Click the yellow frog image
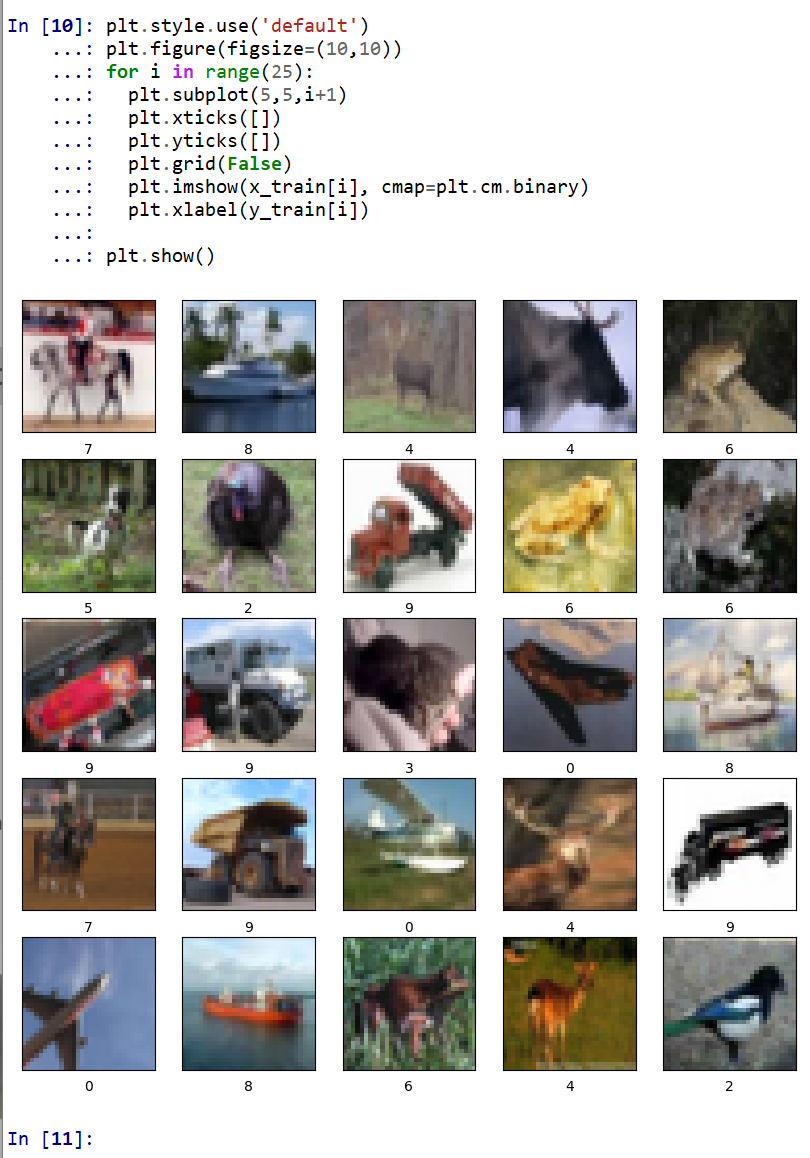This screenshot has width=810, height=1158. (569, 526)
